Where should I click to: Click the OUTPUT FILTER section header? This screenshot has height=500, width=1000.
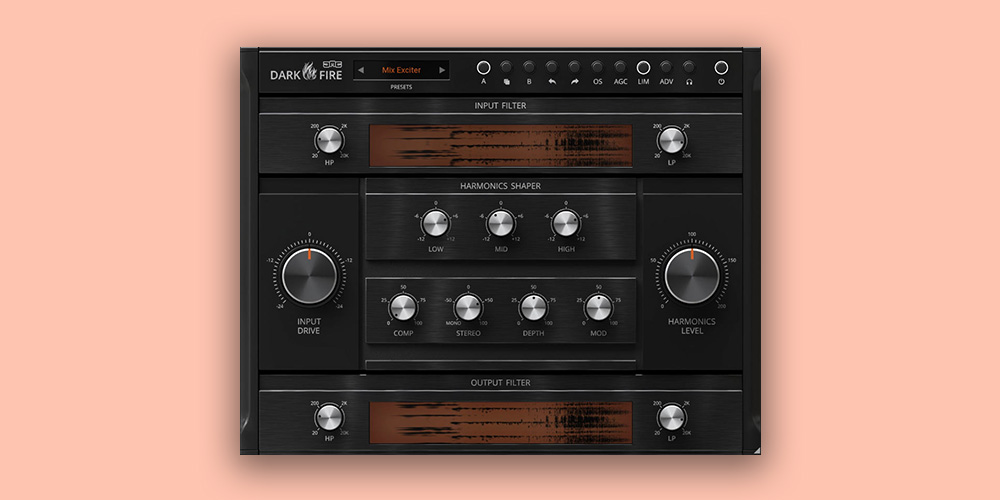tap(501, 383)
